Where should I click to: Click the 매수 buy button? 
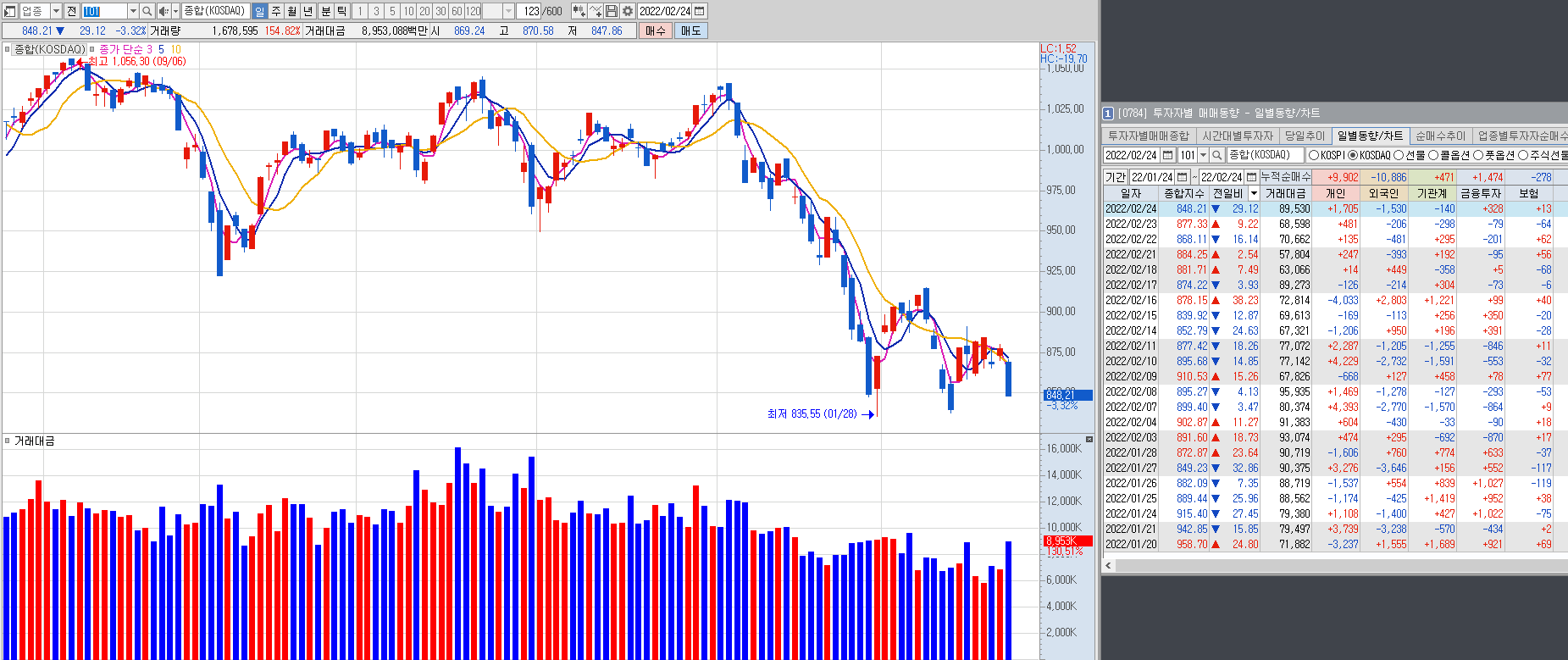pos(655,31)
